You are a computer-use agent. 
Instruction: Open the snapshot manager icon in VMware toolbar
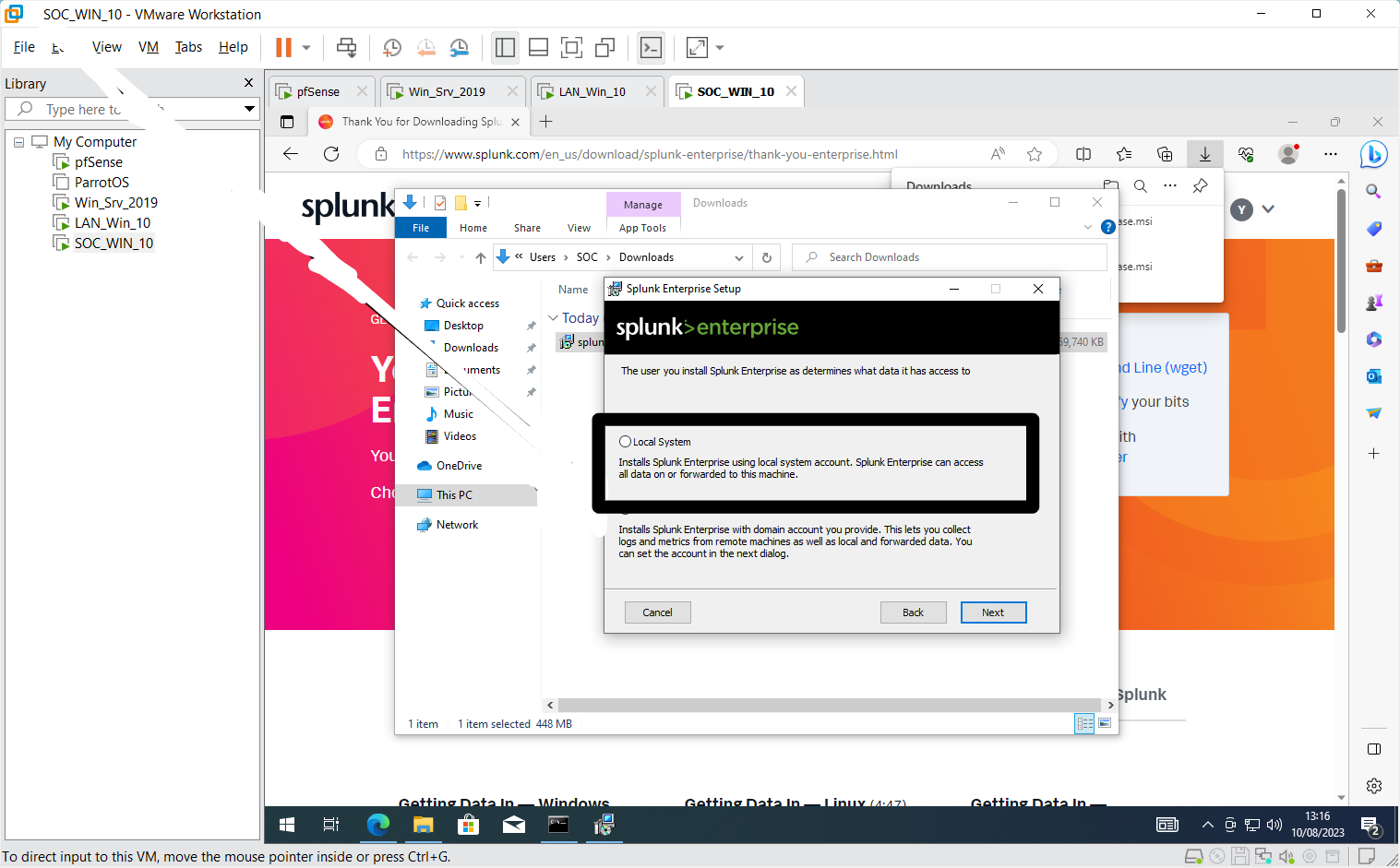[x=459, y=48]
